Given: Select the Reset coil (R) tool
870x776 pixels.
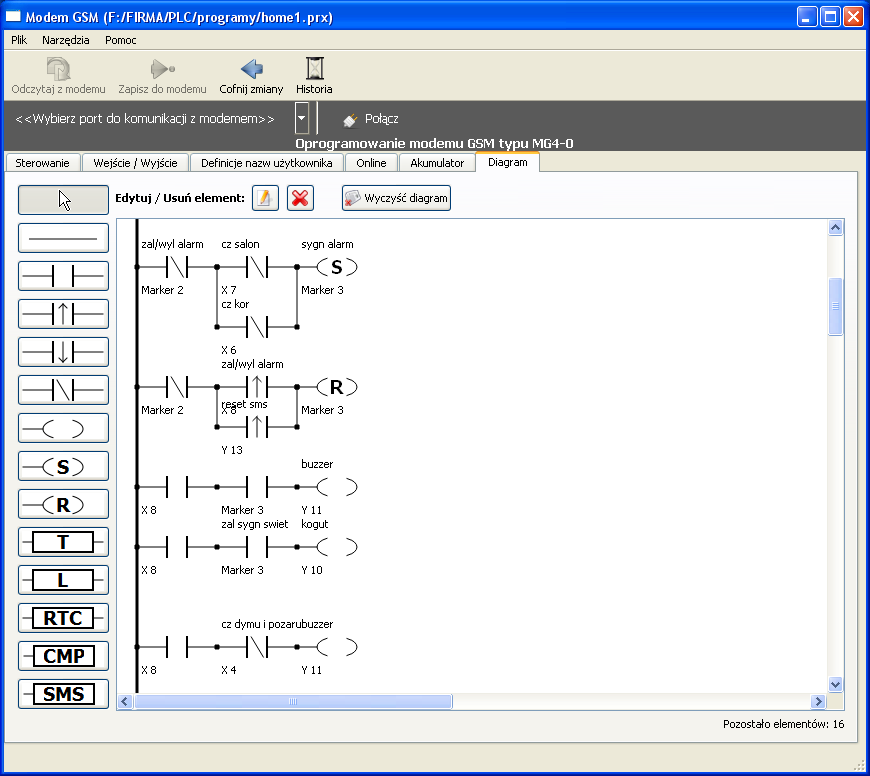Looking at the screenshot, I should pos(63,504).
